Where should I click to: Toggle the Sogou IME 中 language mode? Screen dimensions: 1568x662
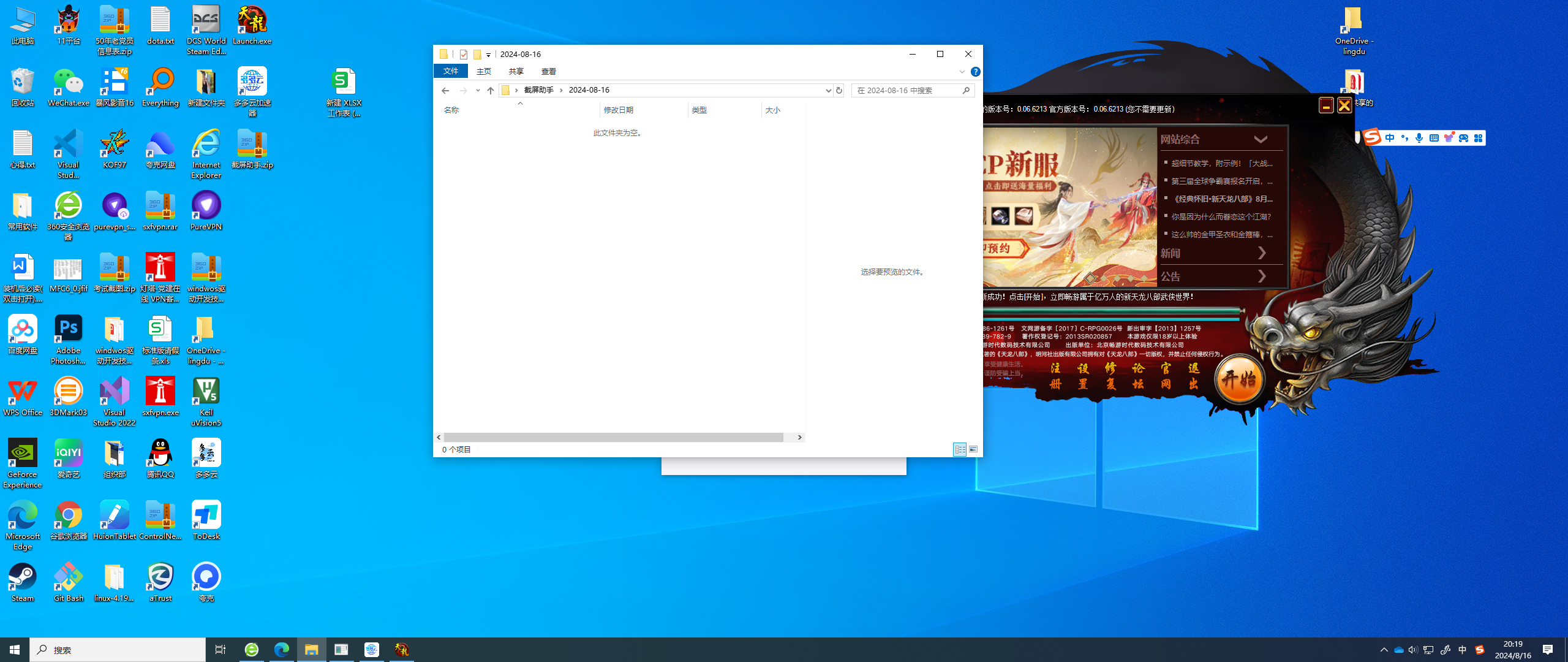(1390, 138)
